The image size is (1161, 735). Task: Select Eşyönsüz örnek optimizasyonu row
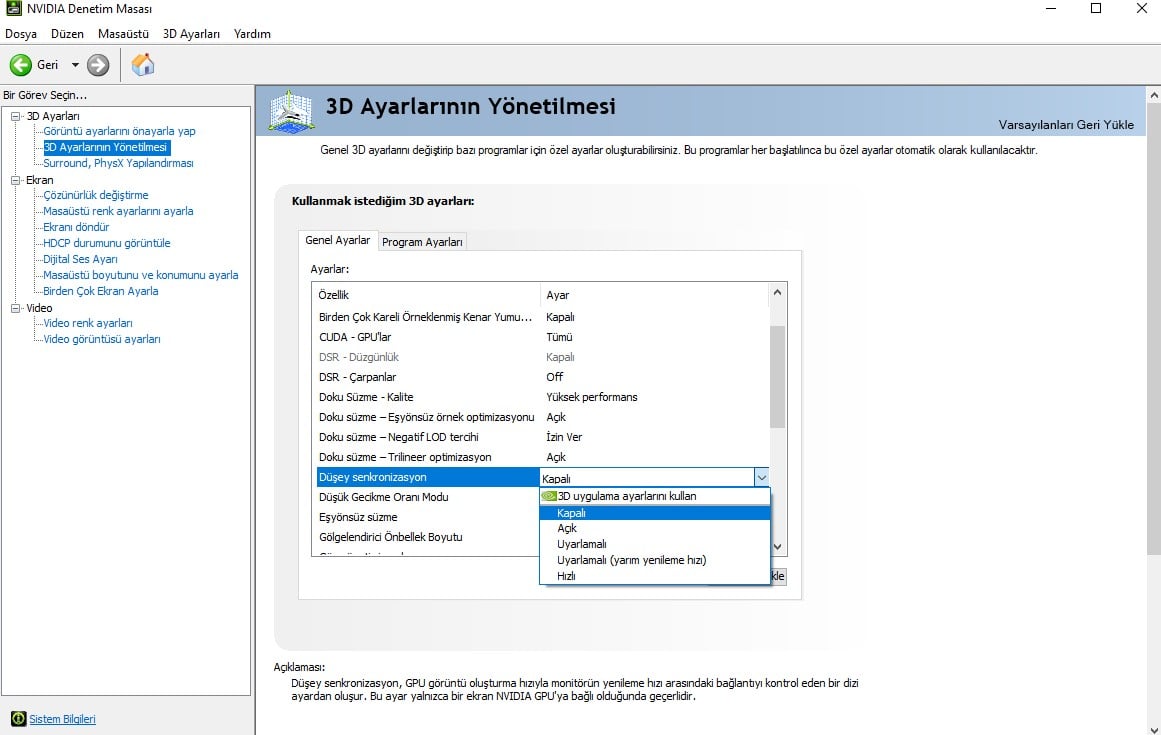(x=542, y=417)
